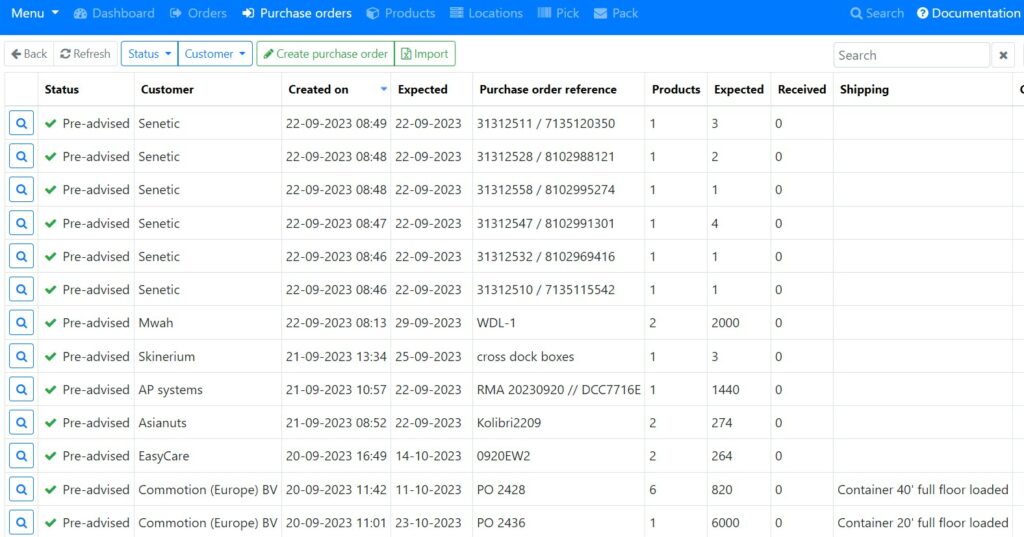Click the 'cross dock boxes' reference
The image size is (1024, 537).
pyautogui.click(x=525, y=357)
